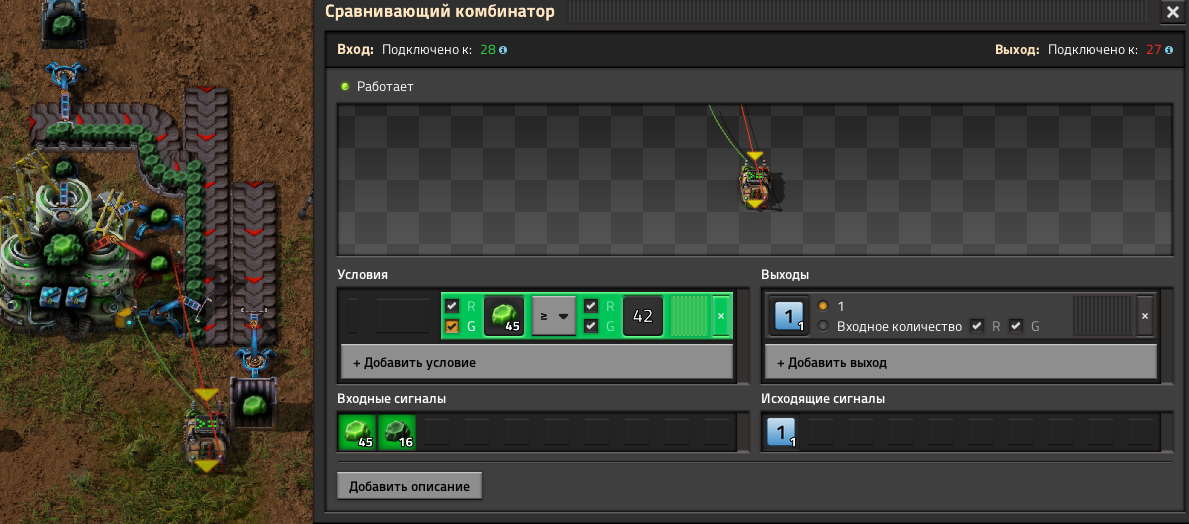Viewport: 1189px width, 524px height.
Task: Toggle the R checkbox beside constant 42
Action: click(591, 306)
